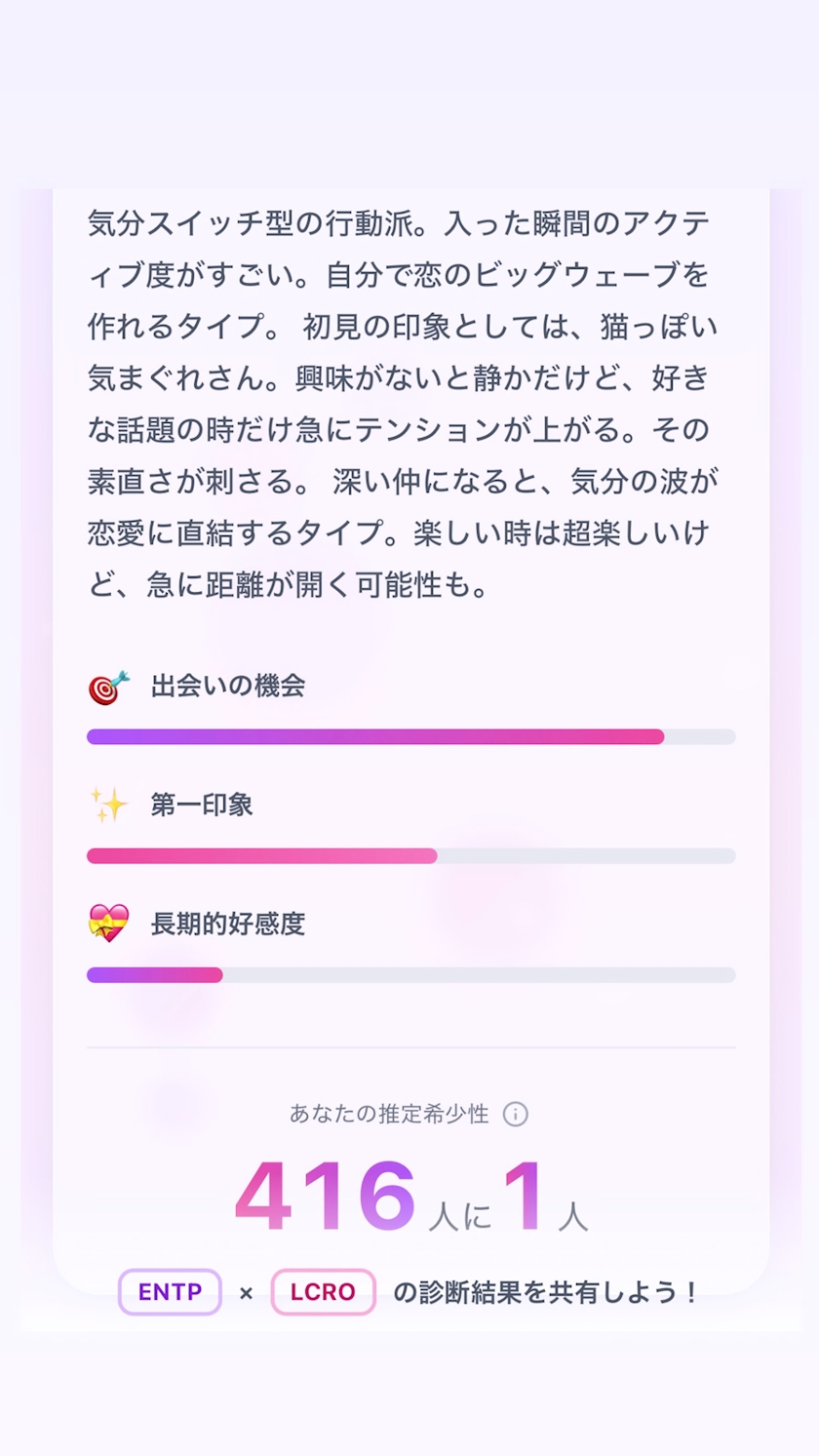Click the info icon beside 推定希少性
Image resolution: width=819 pixels, height=1456 pixels.
[x=515, y=1114]
